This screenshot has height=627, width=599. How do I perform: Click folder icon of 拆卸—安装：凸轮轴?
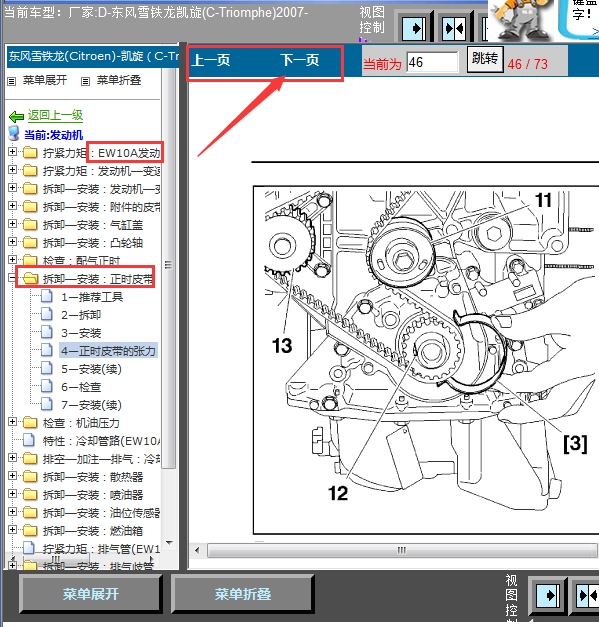click(30, 242)
